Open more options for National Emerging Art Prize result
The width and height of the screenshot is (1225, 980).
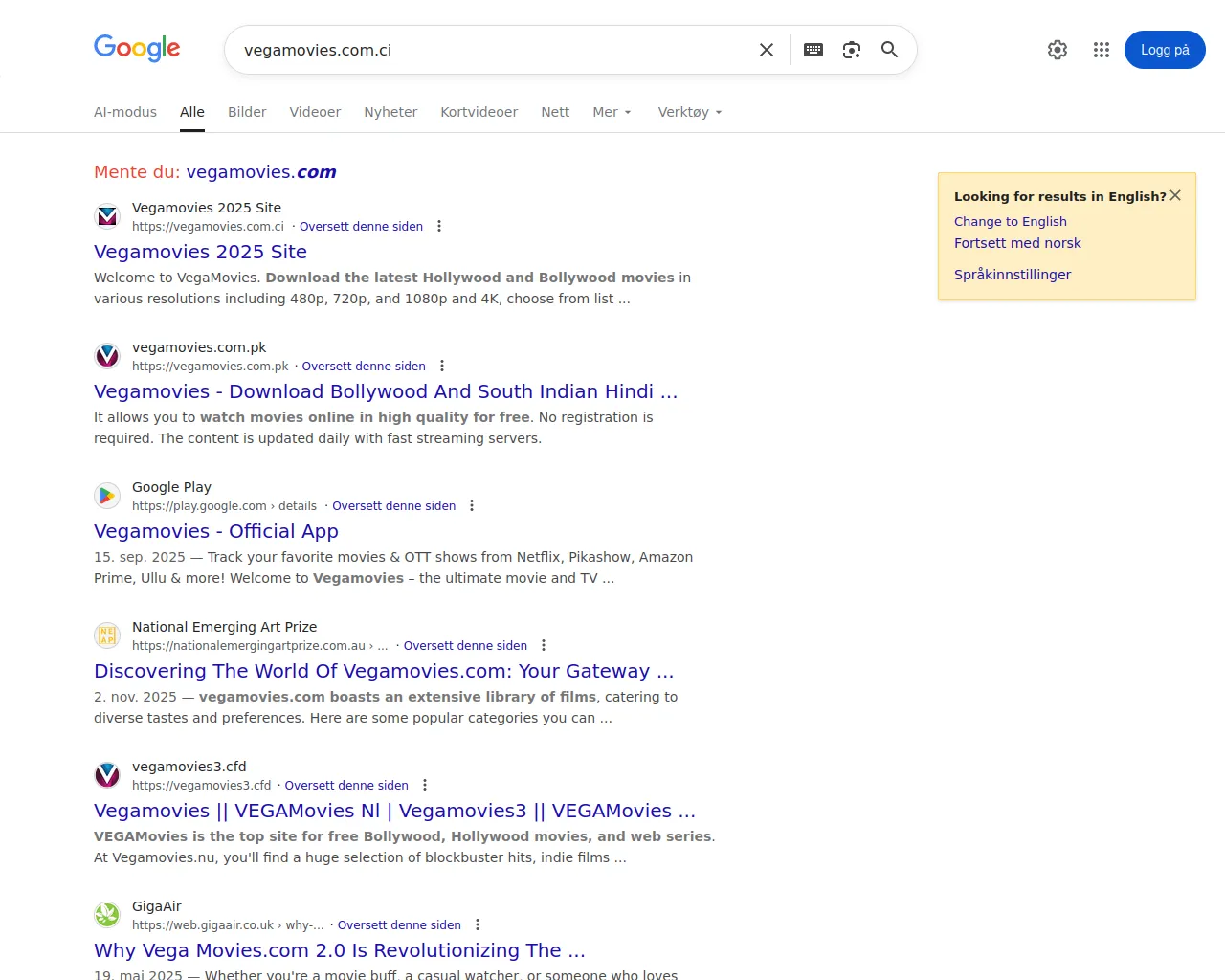[544, 646]
